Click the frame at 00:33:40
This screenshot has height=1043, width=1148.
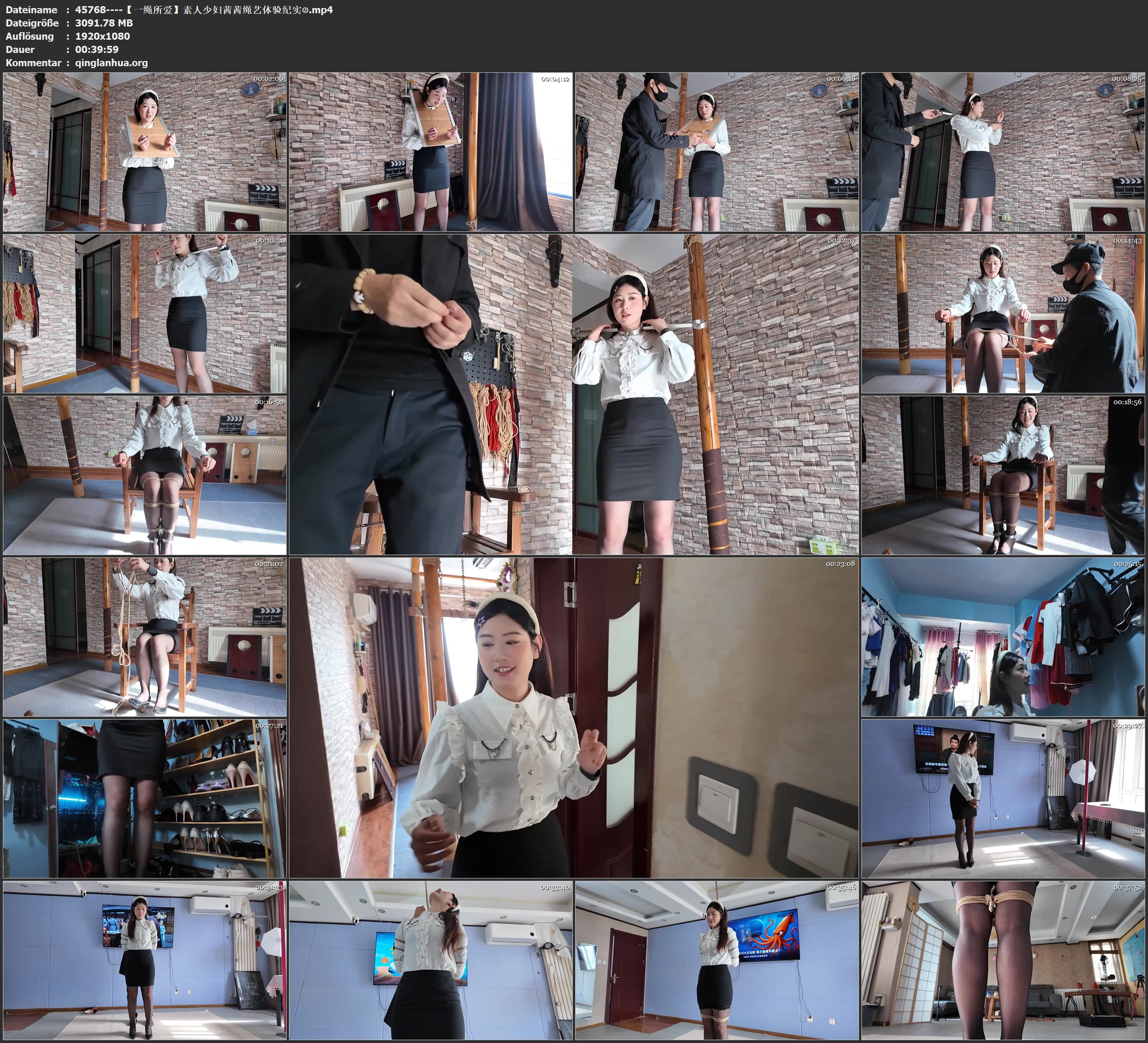[430, 960]
